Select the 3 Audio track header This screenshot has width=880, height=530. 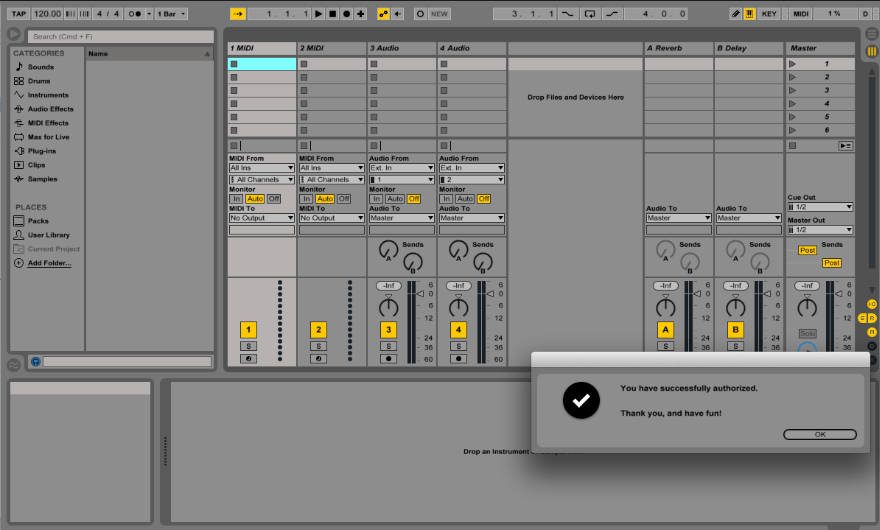[402, 48]
